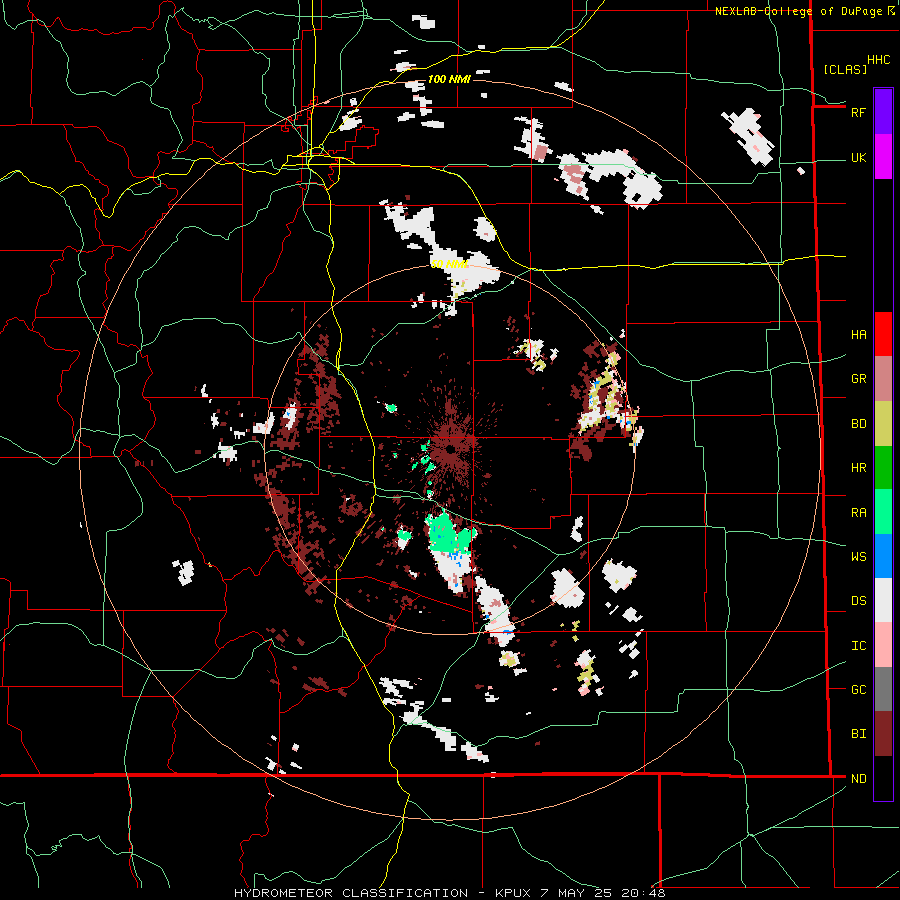Click the UK legend label
Viewport: 900px width, 900px height.
tap(858, 158)
